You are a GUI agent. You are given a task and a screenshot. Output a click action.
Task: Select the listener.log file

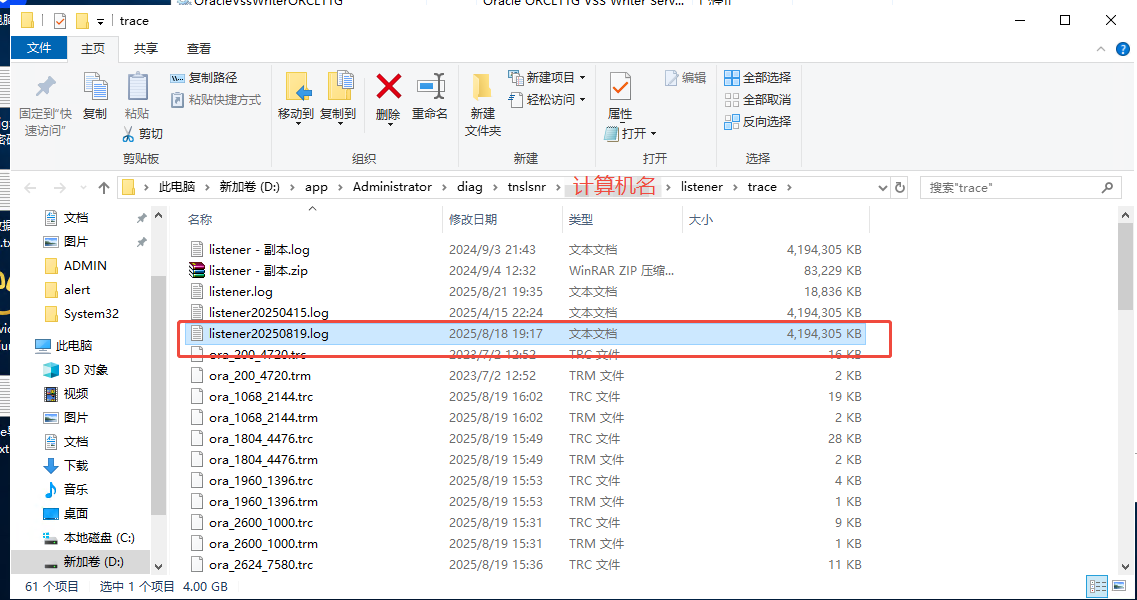pos(241,292)
